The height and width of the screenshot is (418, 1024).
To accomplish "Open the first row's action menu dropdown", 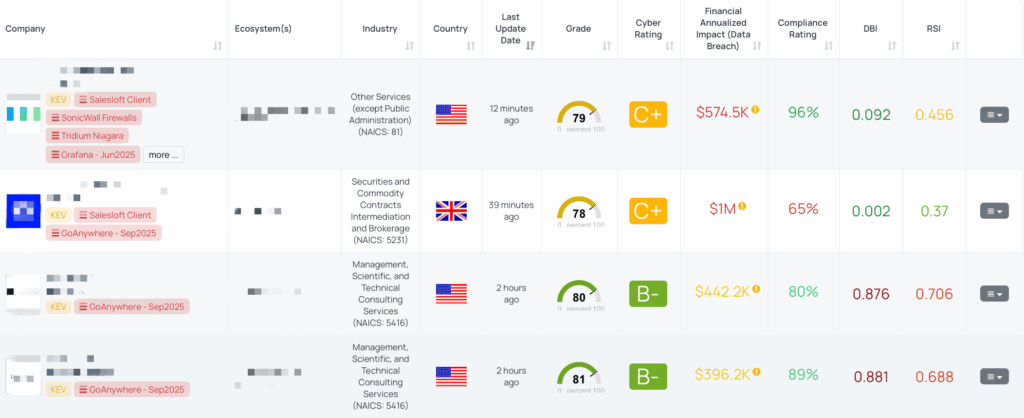I will 994,114.
